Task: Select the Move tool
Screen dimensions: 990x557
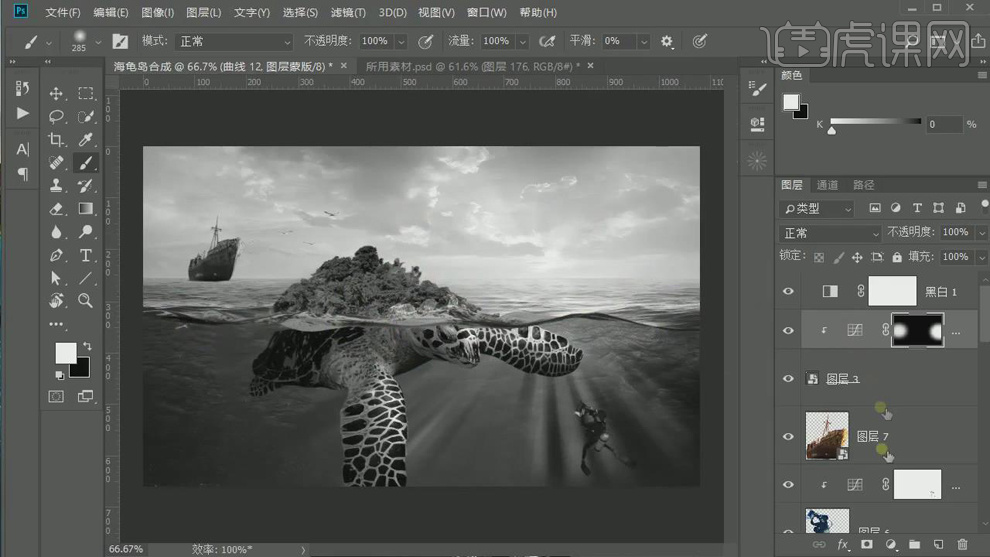Action: tap(56, 93)
